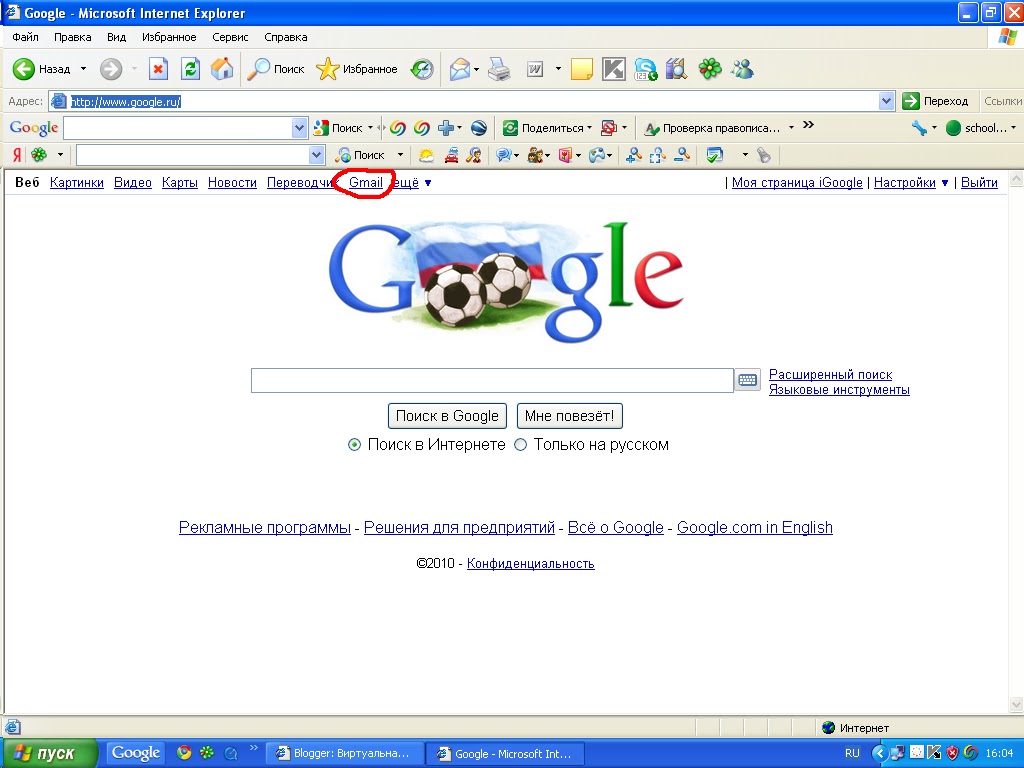Click 'Переход' go button next to address bar
The image size is (1024, 768).
click(936, 101)
